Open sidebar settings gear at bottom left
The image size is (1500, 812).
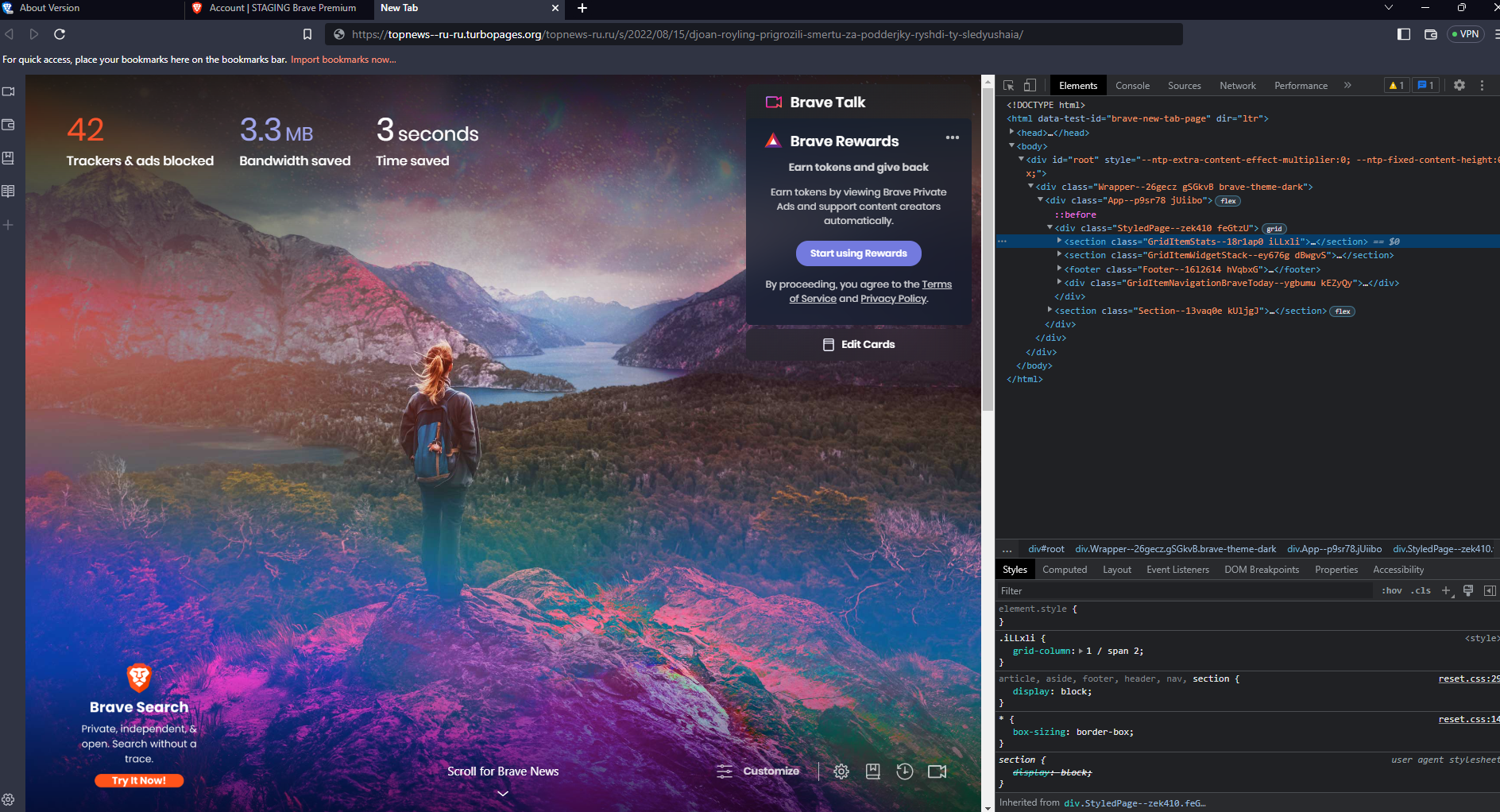(8, 799)
